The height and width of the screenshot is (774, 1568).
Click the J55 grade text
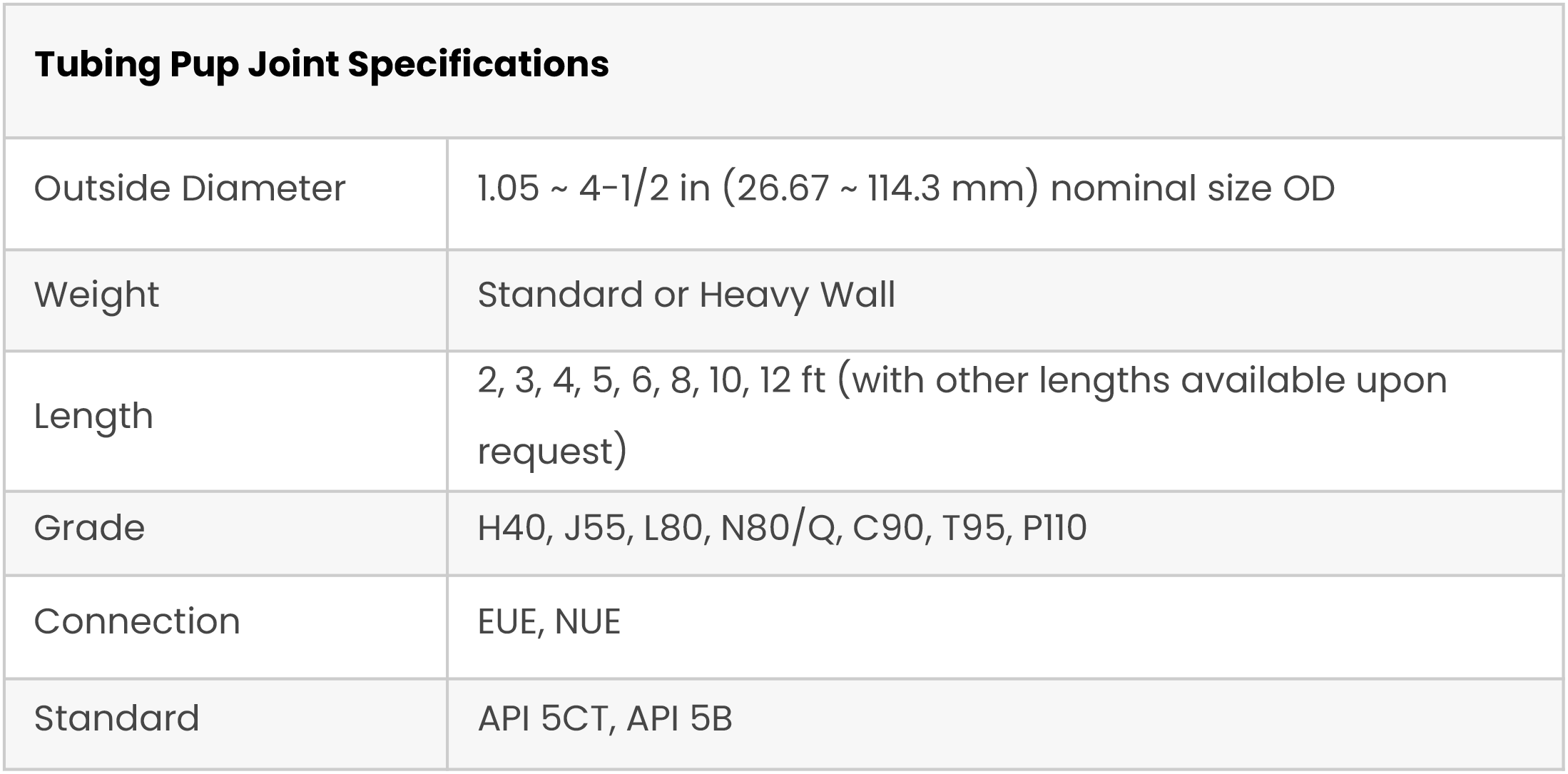pyautogui.click(x=594, y=528)
